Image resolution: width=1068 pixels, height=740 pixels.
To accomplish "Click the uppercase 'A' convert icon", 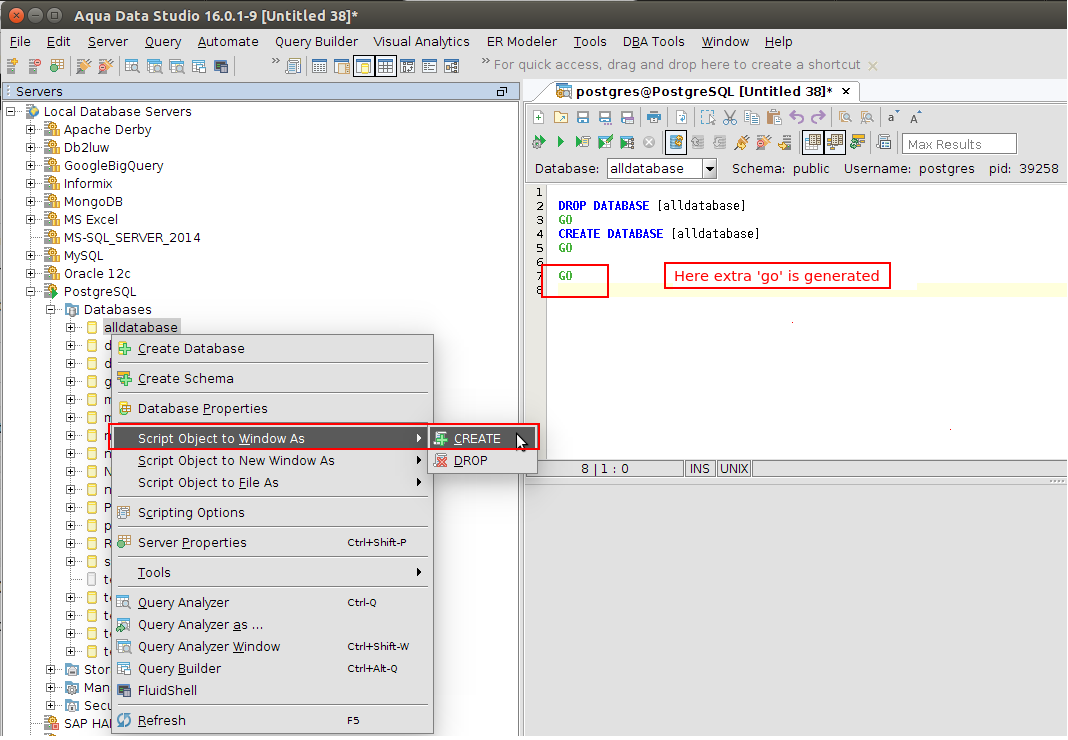I will (915, 117).
